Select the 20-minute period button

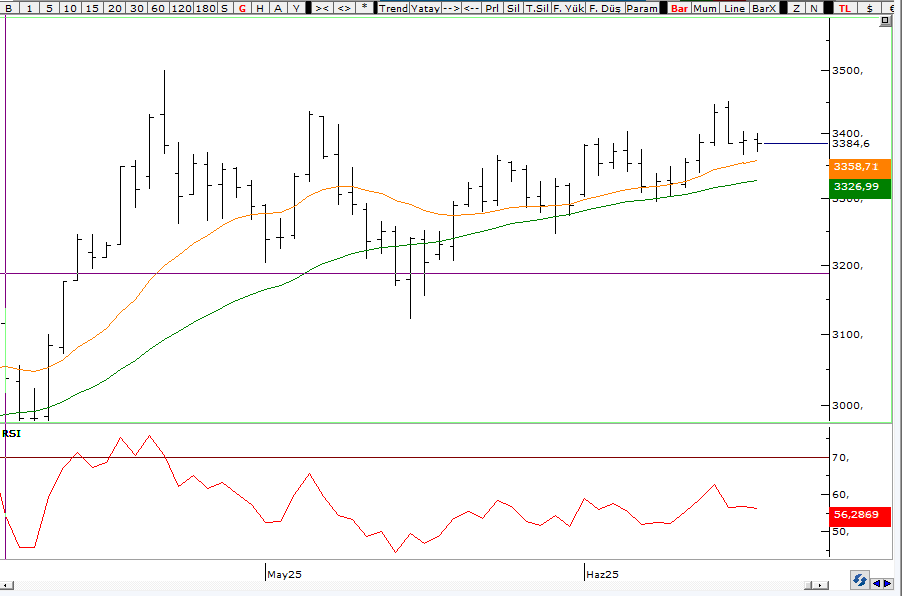click(x=114, y=8)
